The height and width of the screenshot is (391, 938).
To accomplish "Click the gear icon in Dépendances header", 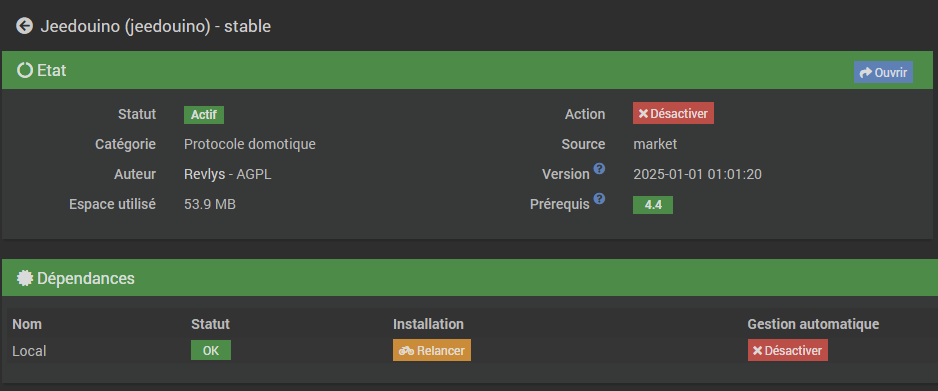I will pyautogui.click(x=25, y=278).
